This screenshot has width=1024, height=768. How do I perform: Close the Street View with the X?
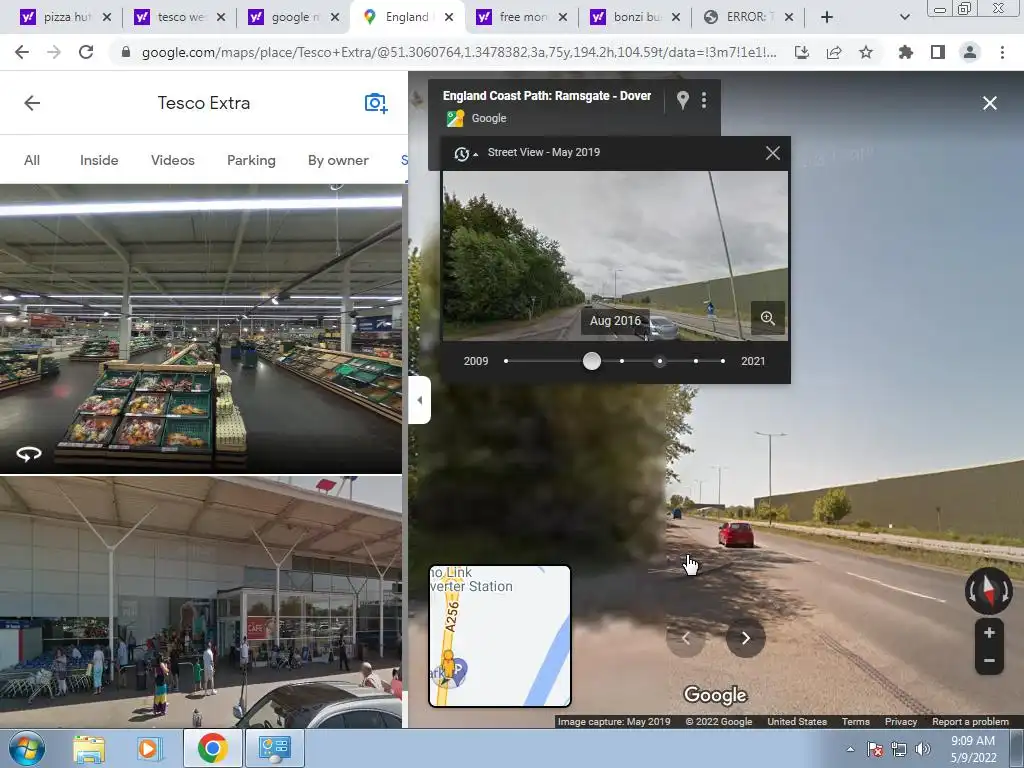pos(989,103)
